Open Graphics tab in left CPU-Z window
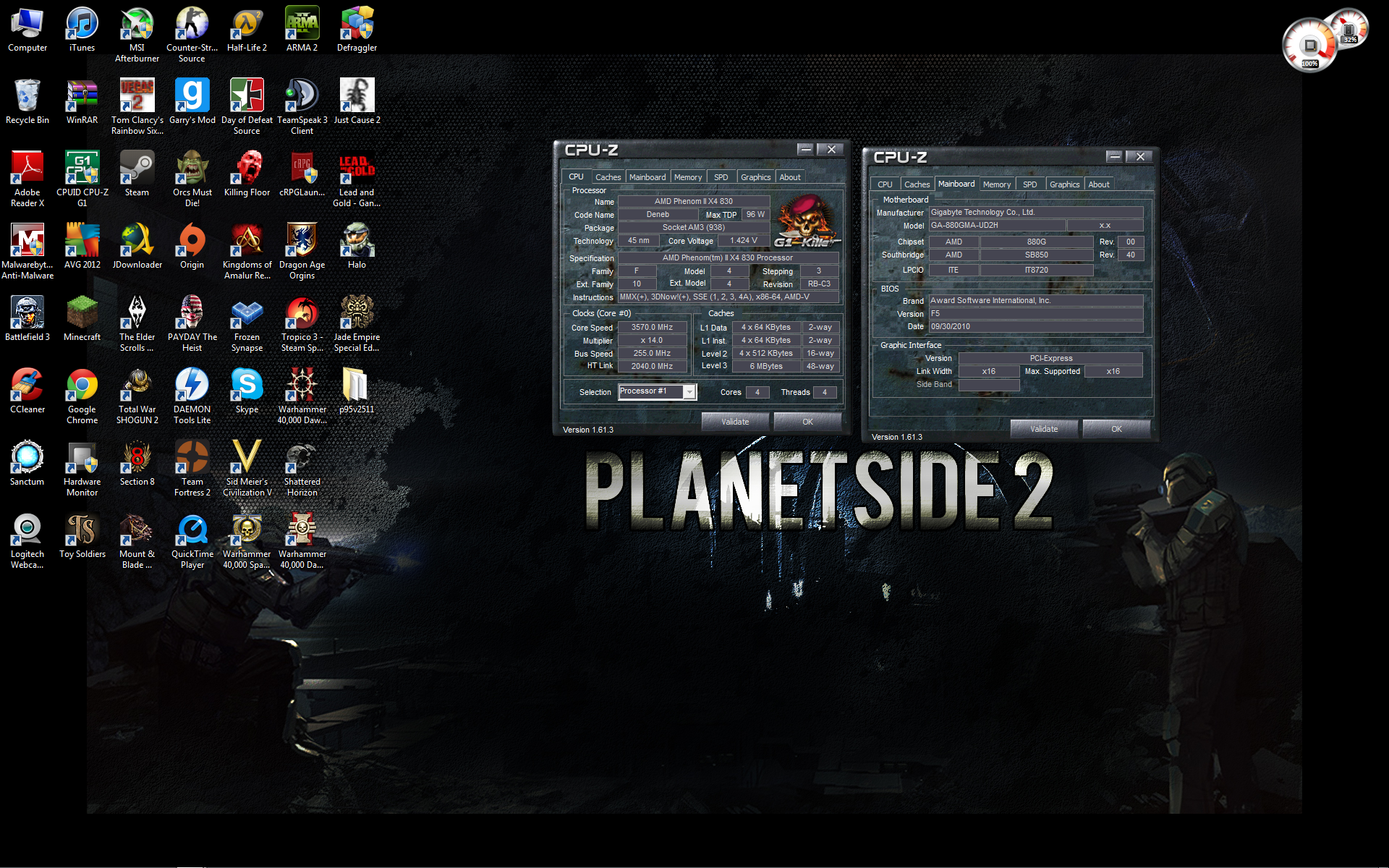The width and height of the screenshot is (1389, 868). 756,177
